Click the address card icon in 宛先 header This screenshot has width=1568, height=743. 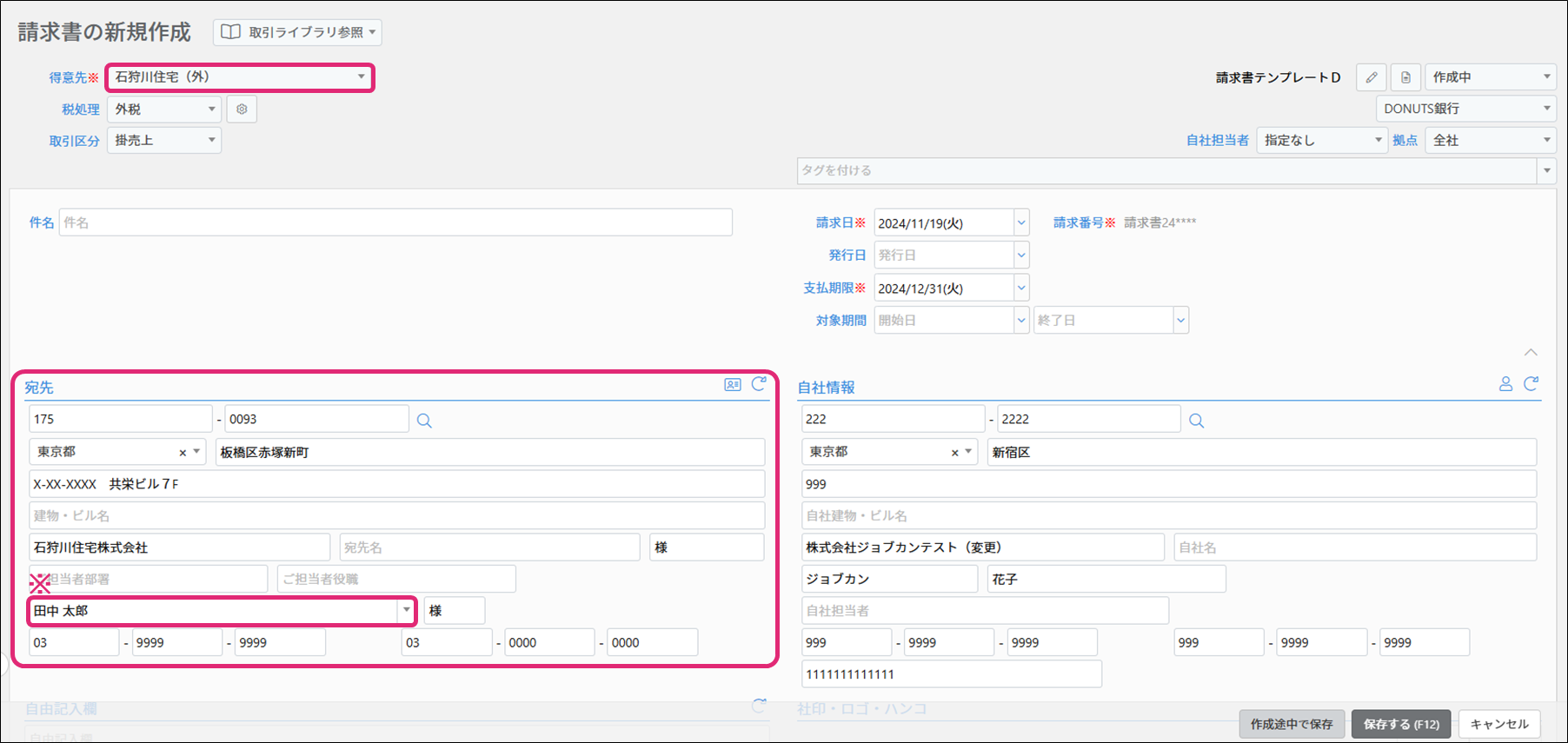pyautogui.click(x=733, y=384)
